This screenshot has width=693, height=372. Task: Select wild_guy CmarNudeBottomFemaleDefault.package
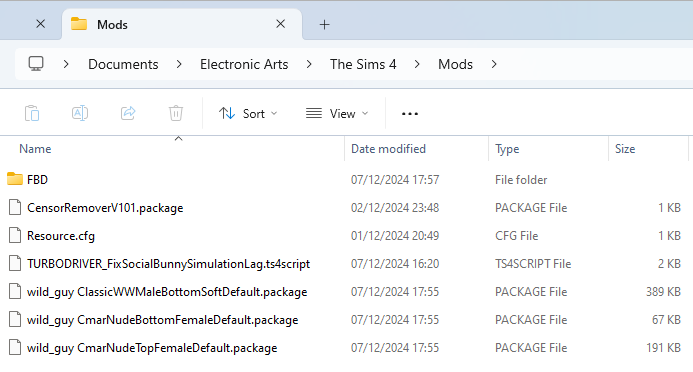[x=163, y=320]
